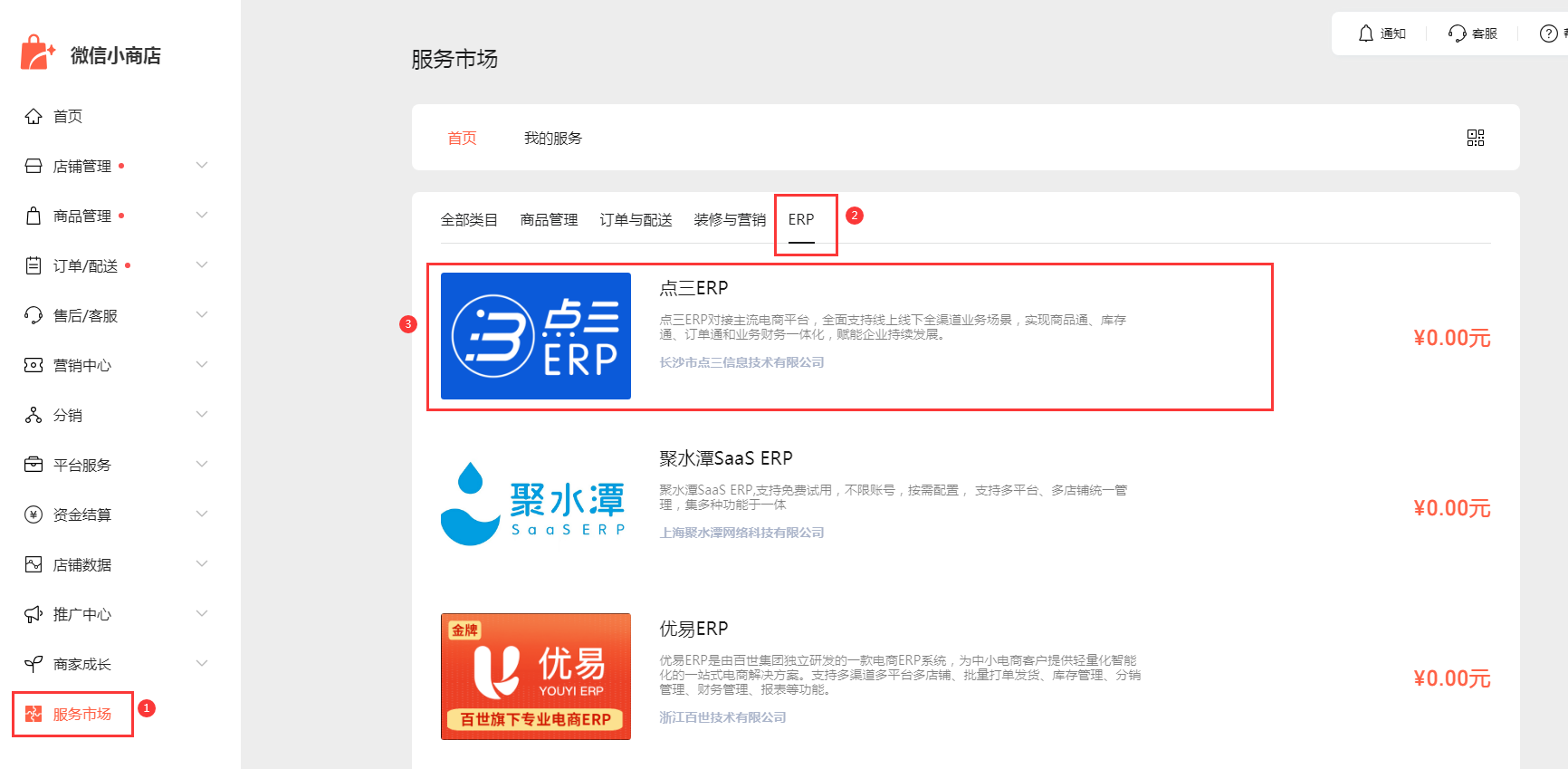Expand the 分销 menu chevron
The width and height of the screenshot is (1568, 769).
point(202,414)
